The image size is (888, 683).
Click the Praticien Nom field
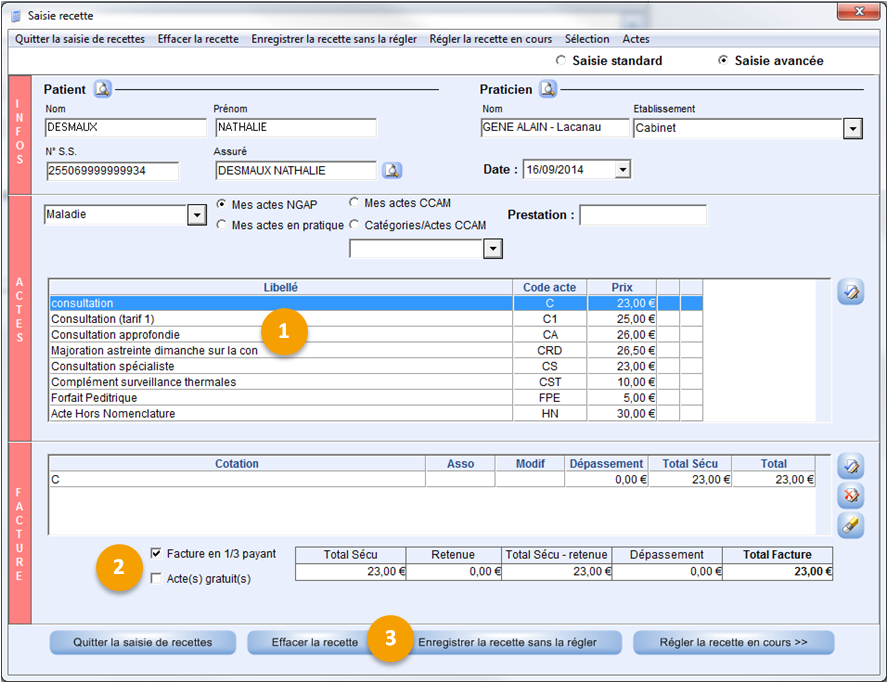tap(554, 127)
